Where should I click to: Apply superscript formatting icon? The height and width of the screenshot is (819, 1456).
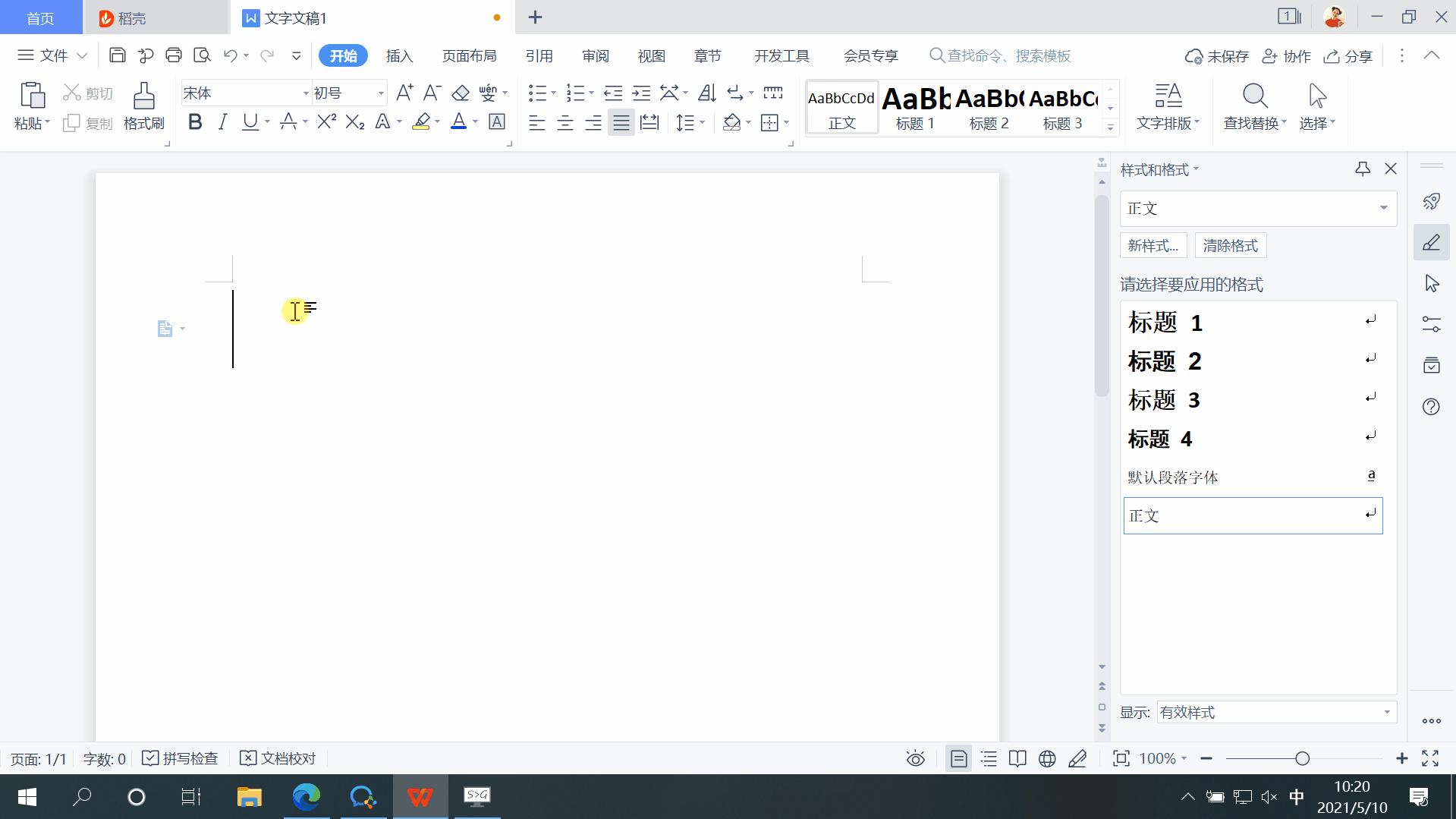326,122
